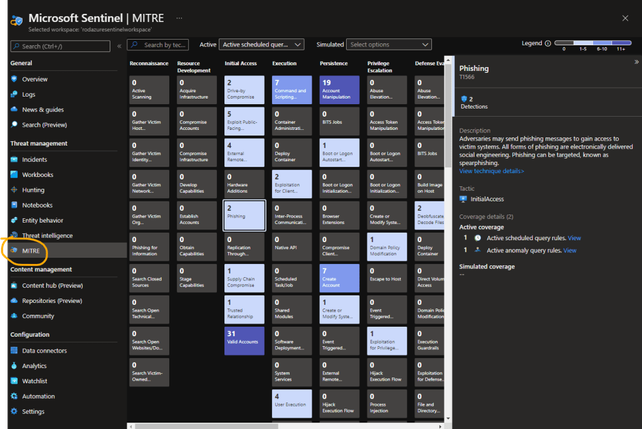This screenshot has height=429, width=642.
Task: Collapse the Phishing details panel chevron
Action: [x=636, y=62]
